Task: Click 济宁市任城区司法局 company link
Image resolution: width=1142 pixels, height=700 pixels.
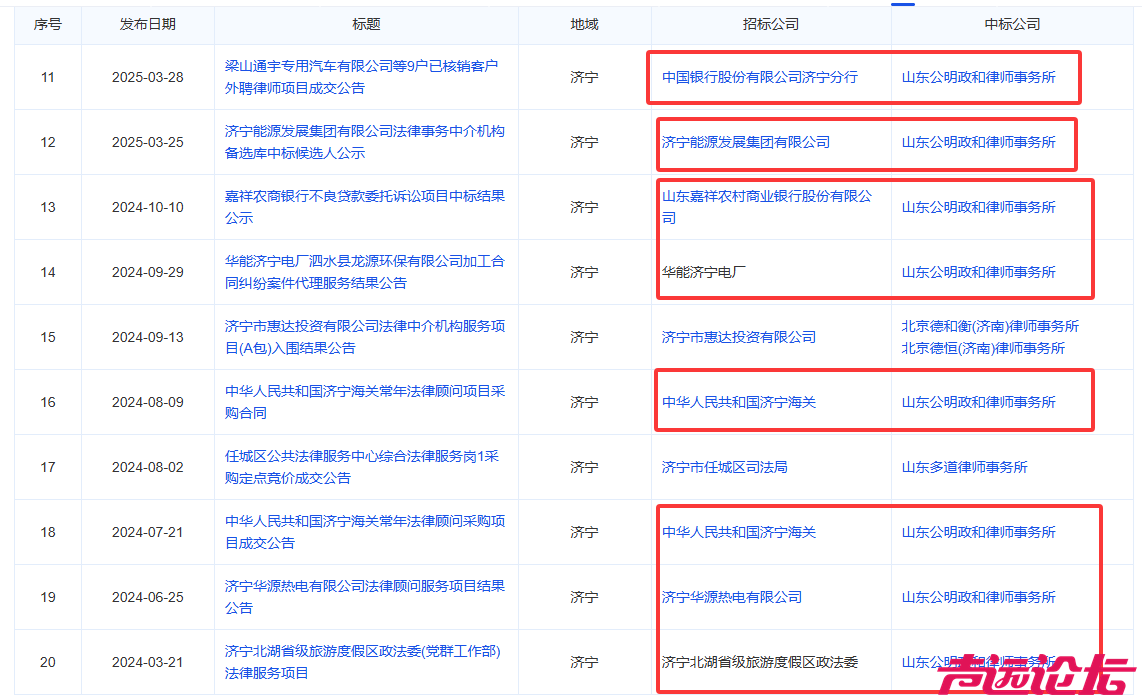Action: point(724,467)
